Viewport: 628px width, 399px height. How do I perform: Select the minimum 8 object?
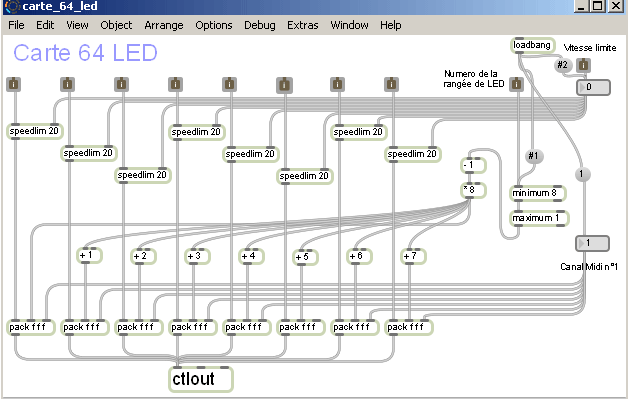[x=537, y=193]
